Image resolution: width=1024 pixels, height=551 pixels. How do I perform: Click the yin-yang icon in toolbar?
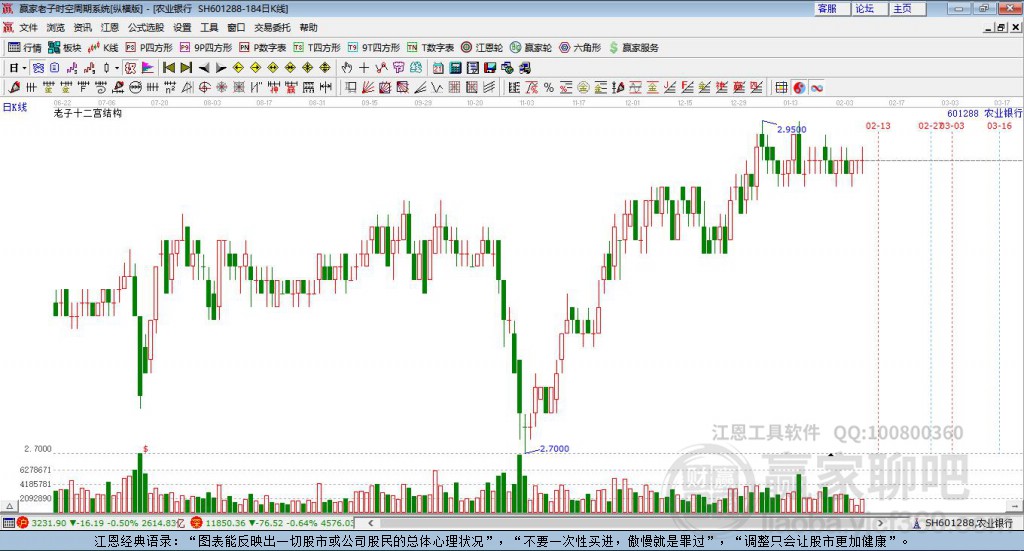pyautogui.click(x=799, y=88)
